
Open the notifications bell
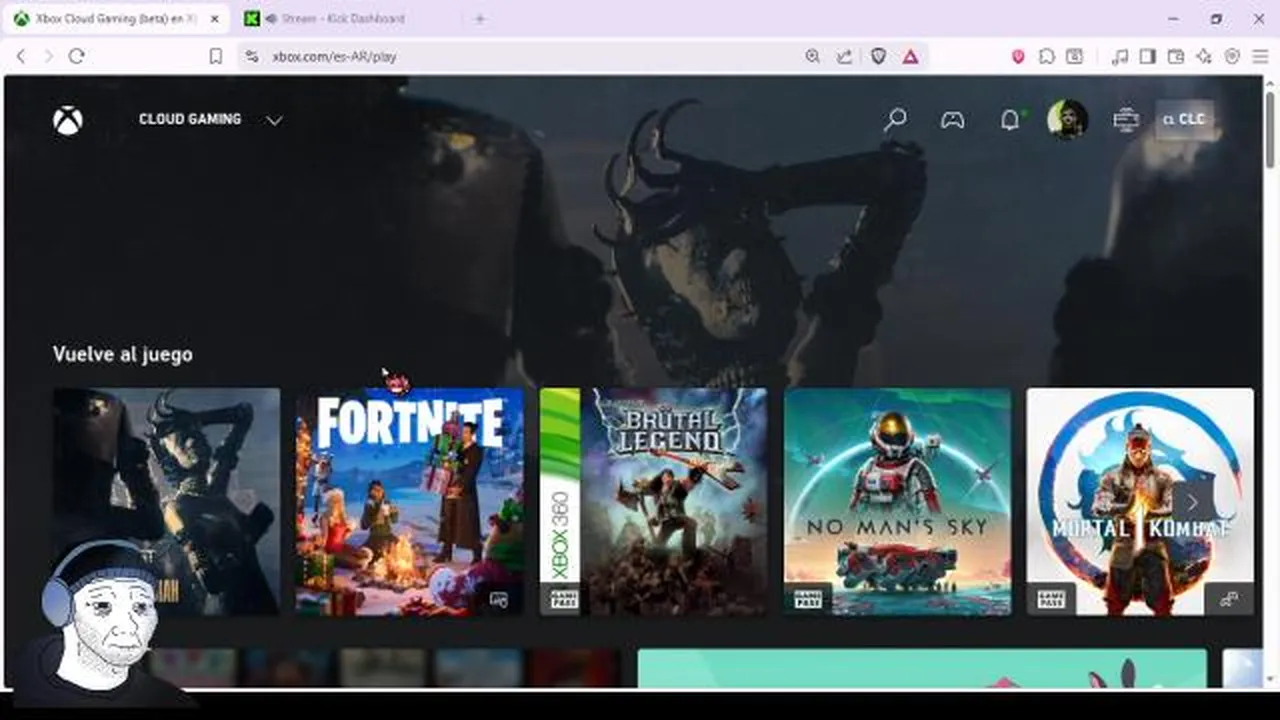click(x=1010, y=120)
